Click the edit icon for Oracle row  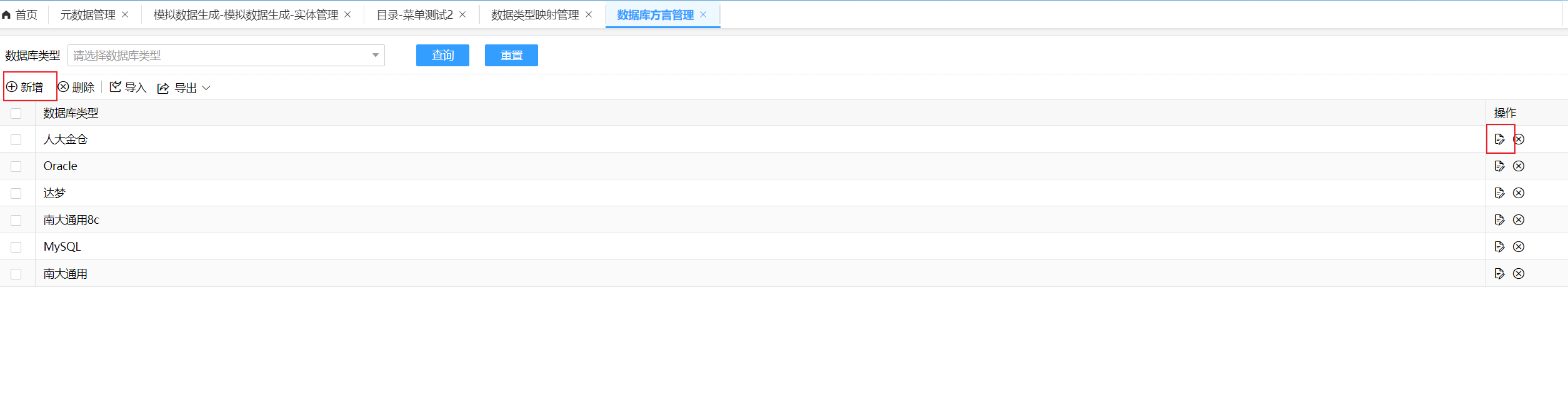pos(1499,166)
